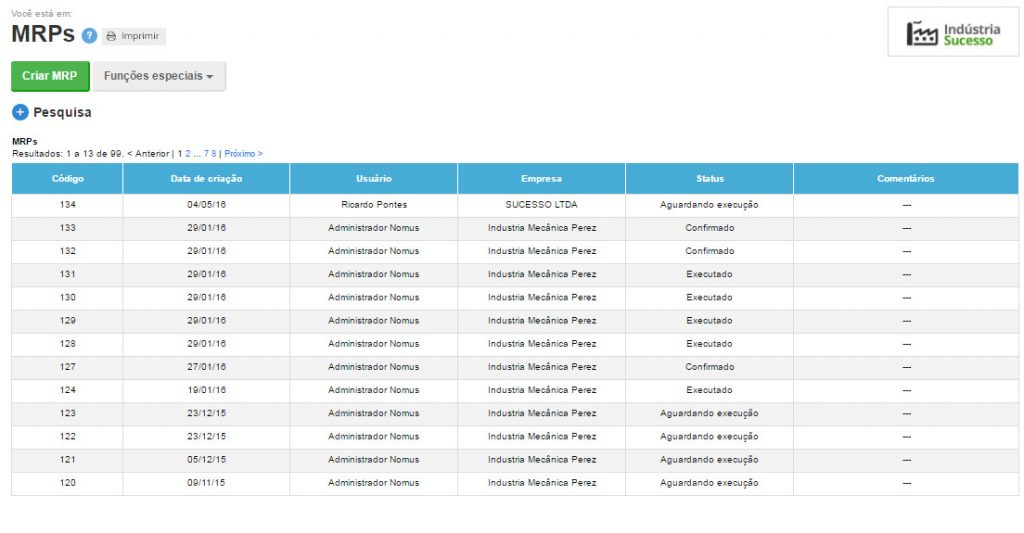Click the Indústria Sucesso logo
Image resolution: width=1024 pixels, height=533 pixels.
pos(952,33)
